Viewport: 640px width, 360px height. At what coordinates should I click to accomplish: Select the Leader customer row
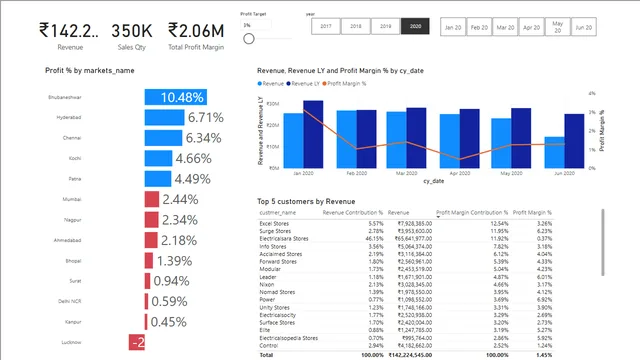coord(405,277)
